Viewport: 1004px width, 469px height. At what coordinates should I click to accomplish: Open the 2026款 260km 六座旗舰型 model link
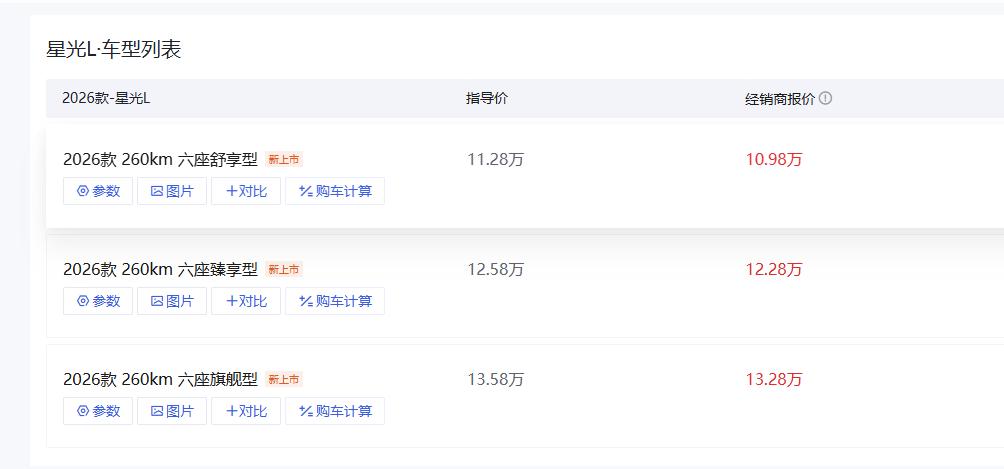(160, 380)
